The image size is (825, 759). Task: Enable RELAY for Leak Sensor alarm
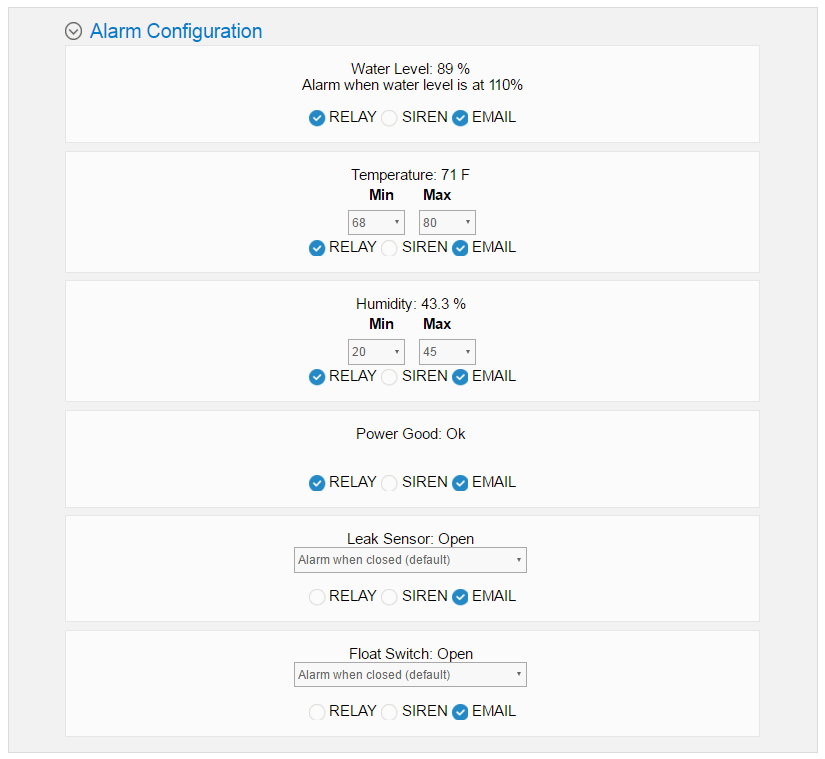point(317,597)
